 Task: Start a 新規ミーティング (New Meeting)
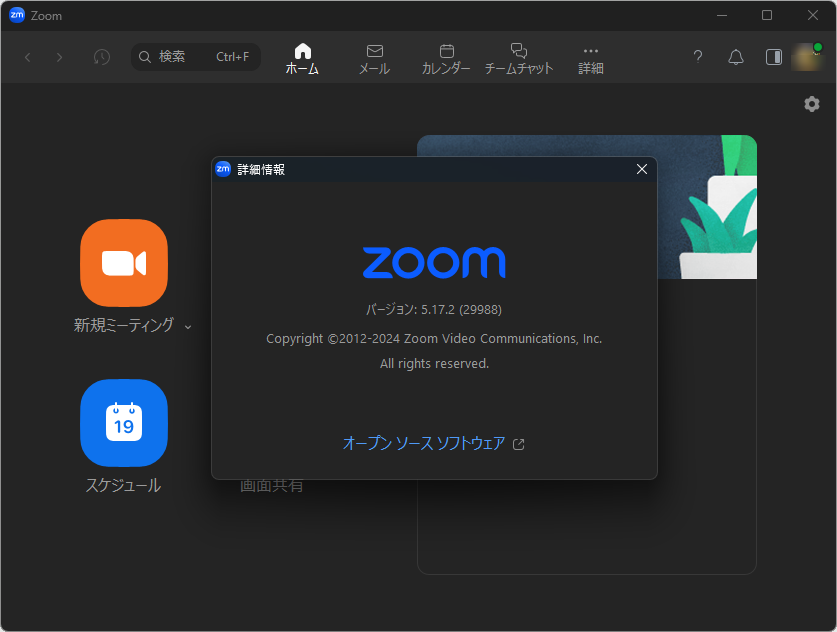coord(123,263)
